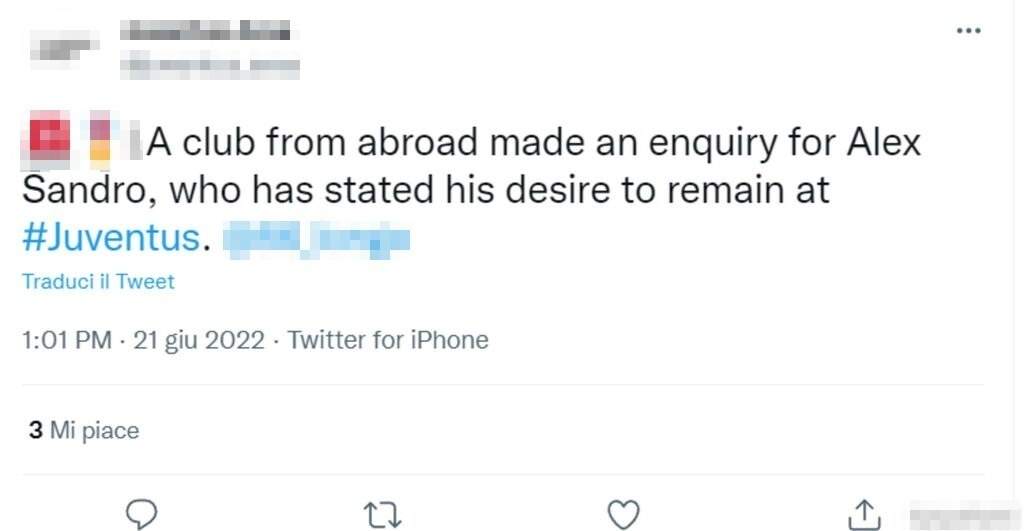The width and height of the screenshot is (1024, 531).
Task: Open the 1:01 PM timestamp link
Action: pos(67,340)
